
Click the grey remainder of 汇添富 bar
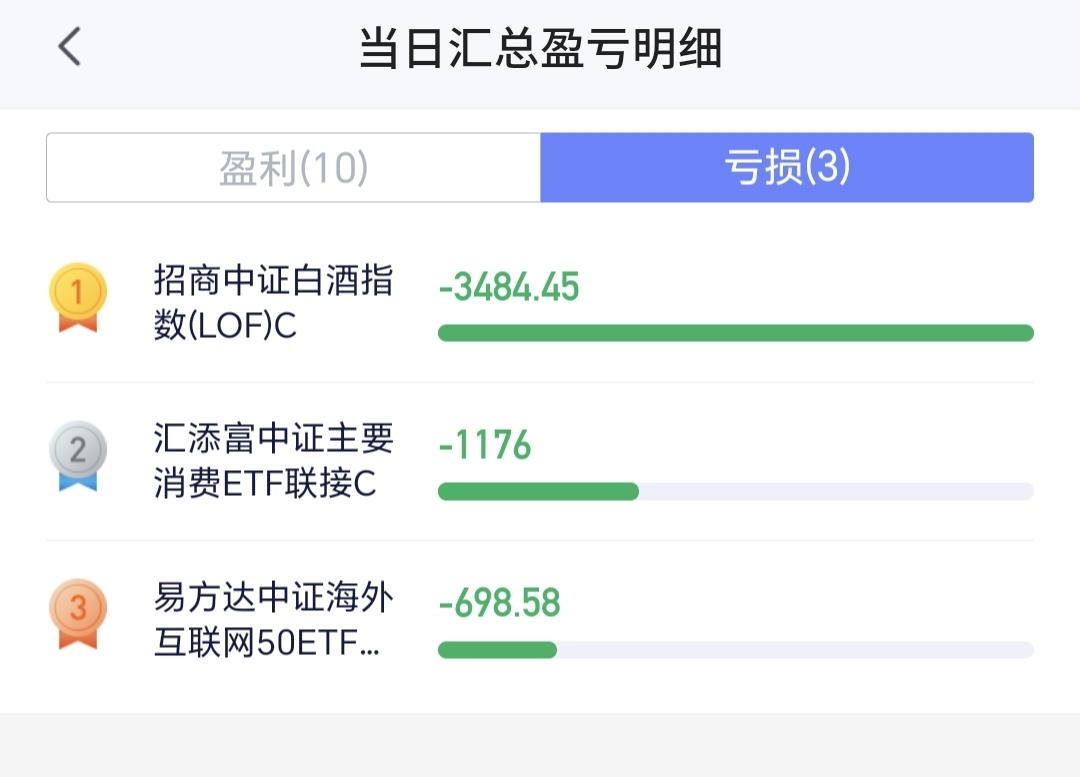coord(836,492)
